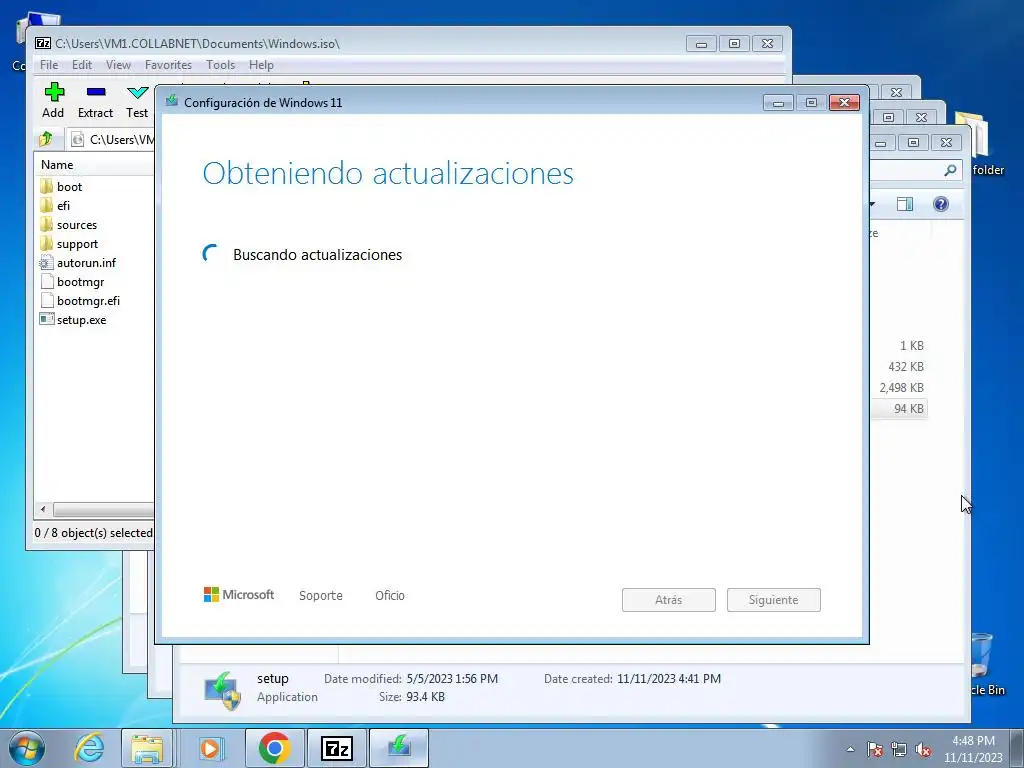
Task: Click the 432 KB size cell in Explorer
Action: click(906, 367)
